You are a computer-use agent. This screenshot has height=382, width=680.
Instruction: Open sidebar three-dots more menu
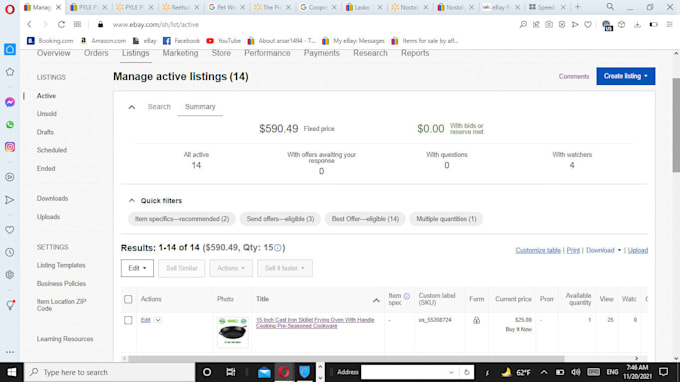(10, 352)
